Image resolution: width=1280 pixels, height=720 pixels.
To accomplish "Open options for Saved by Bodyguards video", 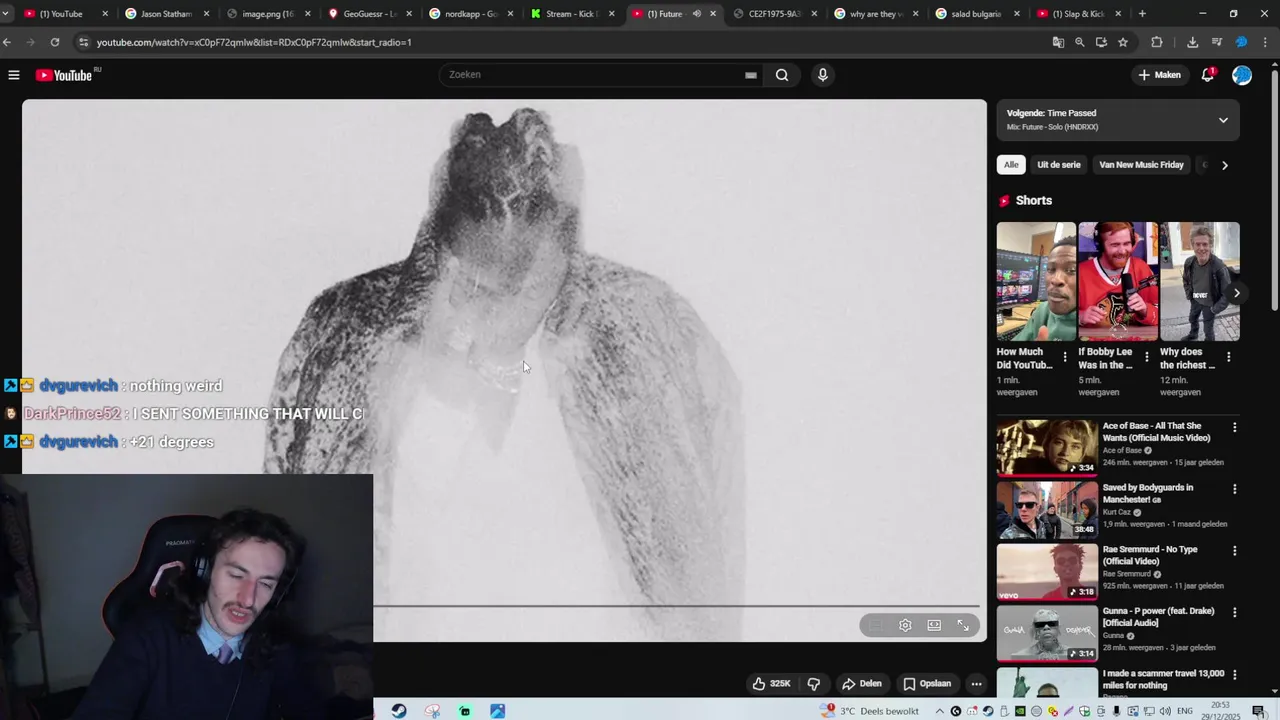I will click(1235, 489).
